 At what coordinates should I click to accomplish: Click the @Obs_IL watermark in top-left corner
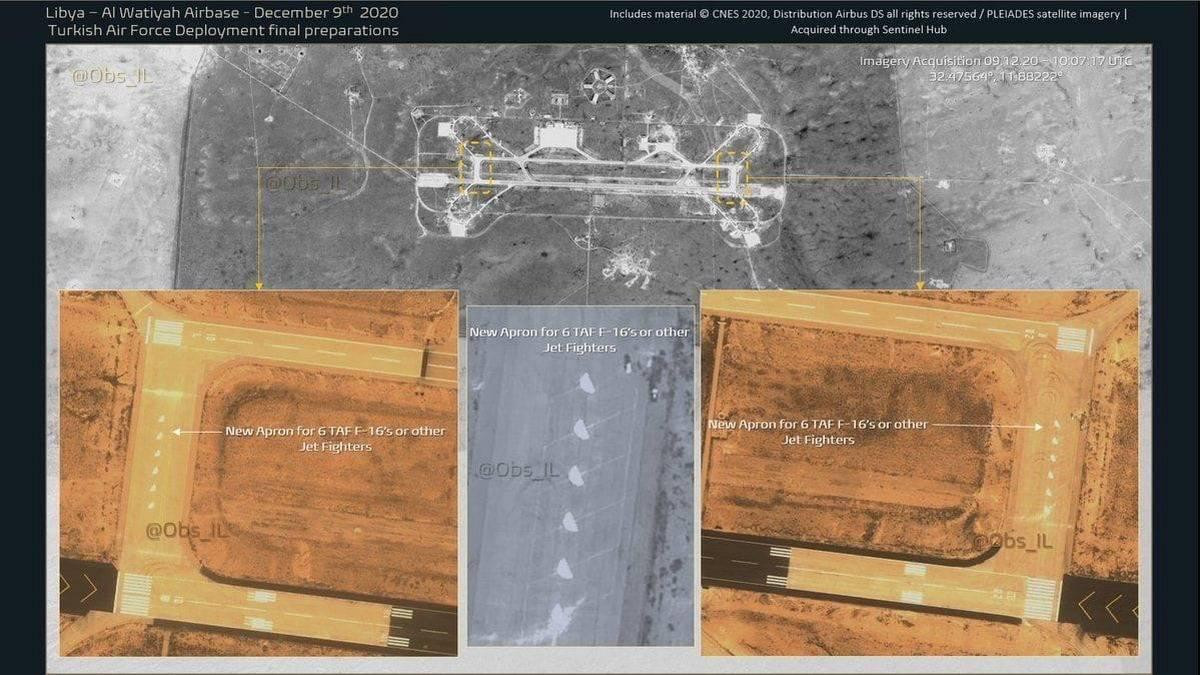(x=111, y=78)
